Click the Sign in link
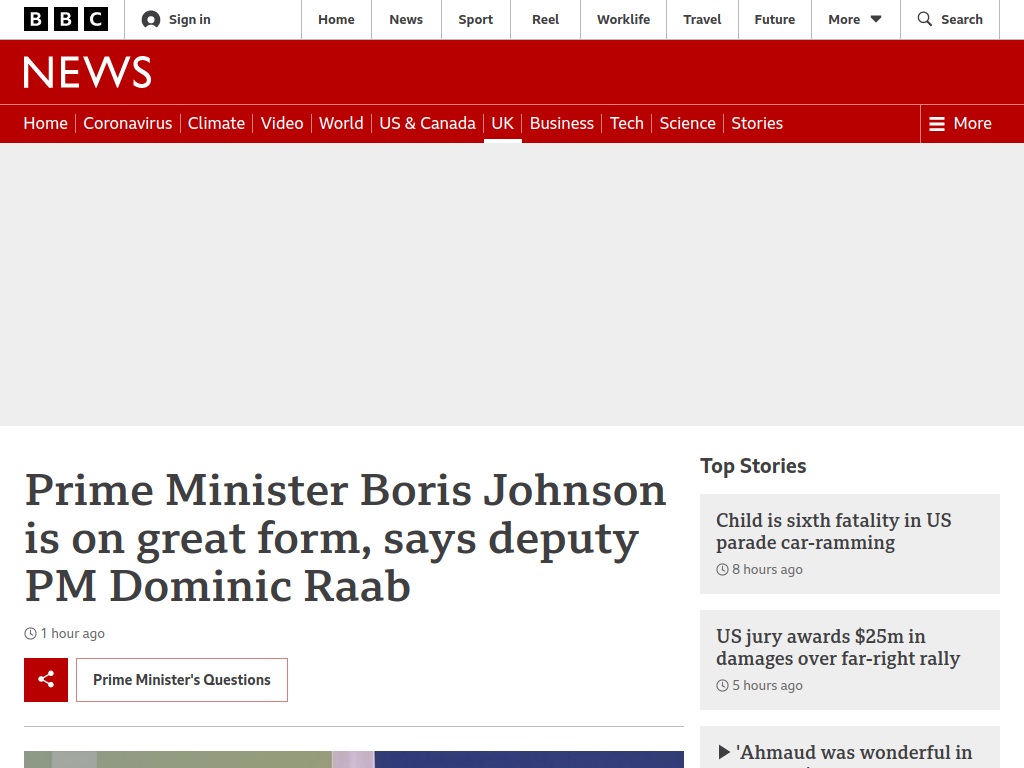This screenshot has height=768, width=1024. pyautogui.click(x=189, y=20)
